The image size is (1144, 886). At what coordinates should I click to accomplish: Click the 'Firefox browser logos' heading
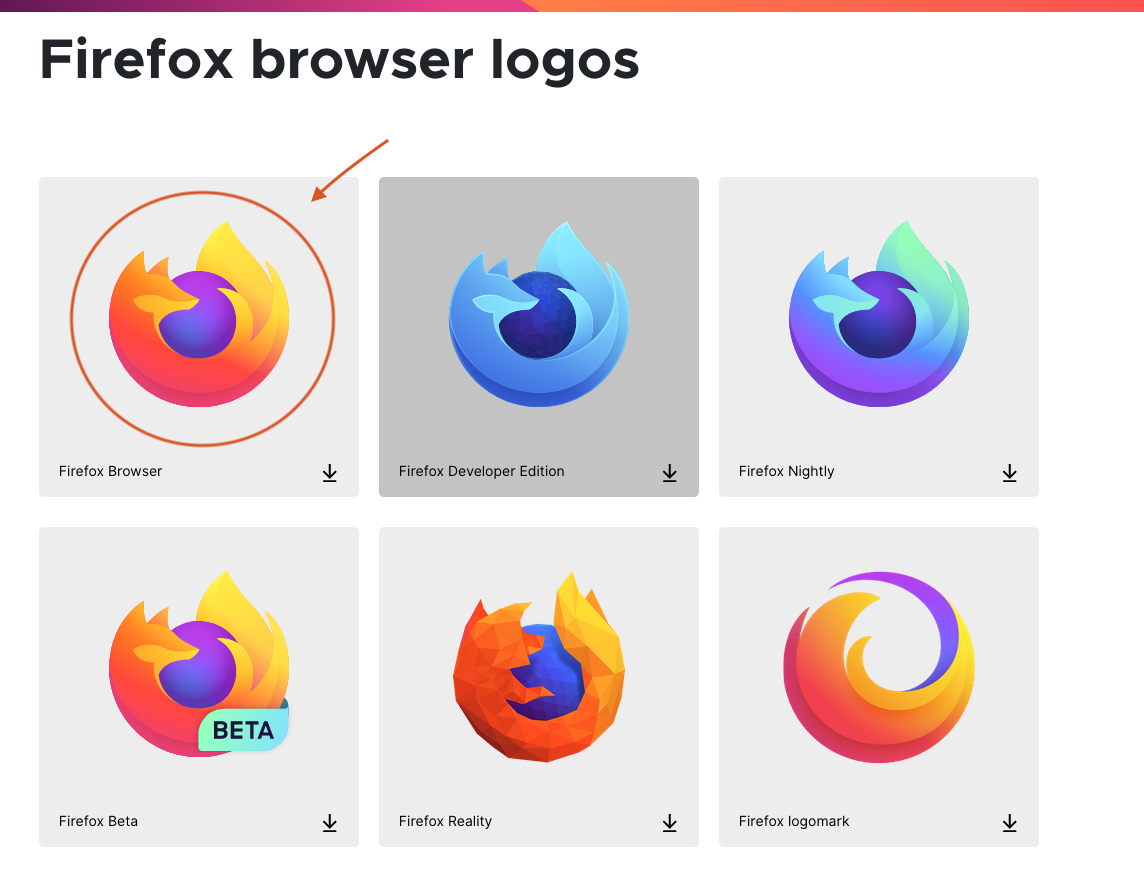(339, 61)
